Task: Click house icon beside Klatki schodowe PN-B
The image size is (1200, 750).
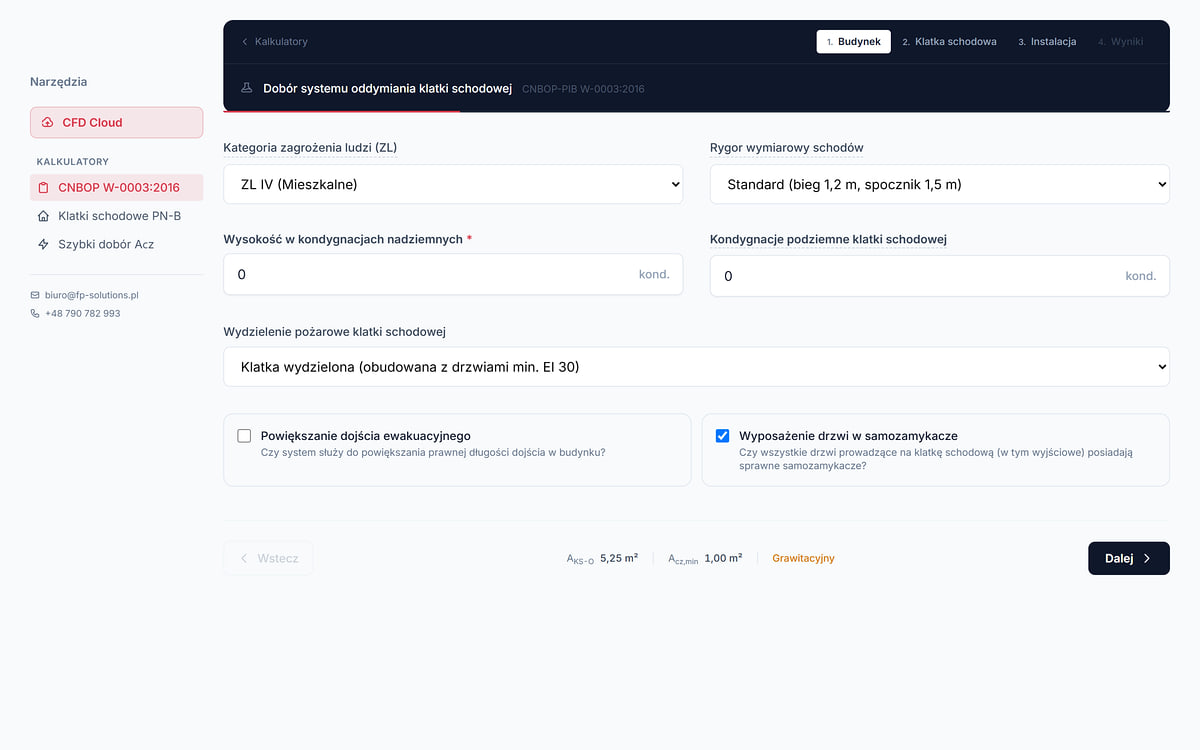Action: 43,216
